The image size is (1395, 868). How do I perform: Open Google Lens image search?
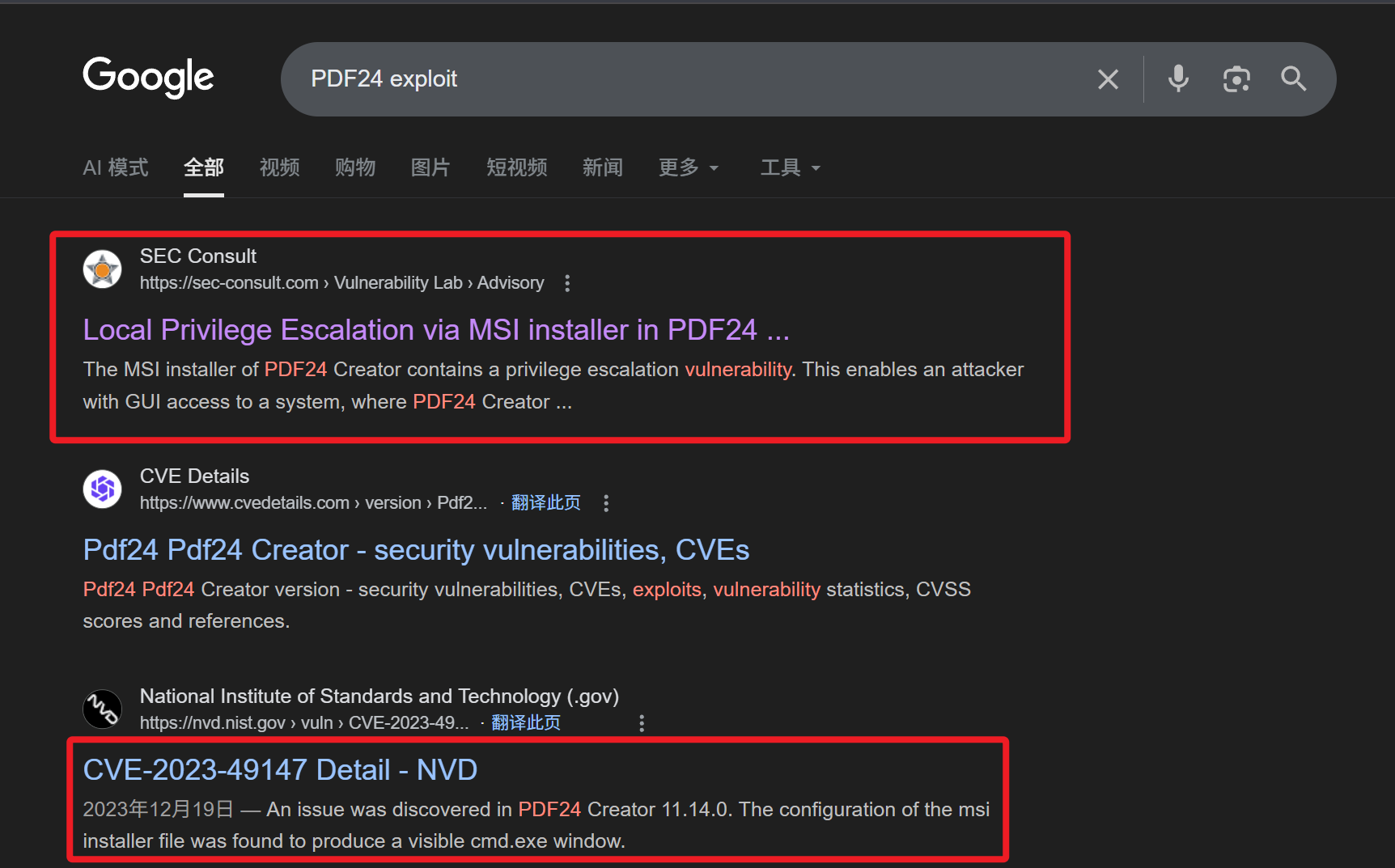[x=1236, y=79]
